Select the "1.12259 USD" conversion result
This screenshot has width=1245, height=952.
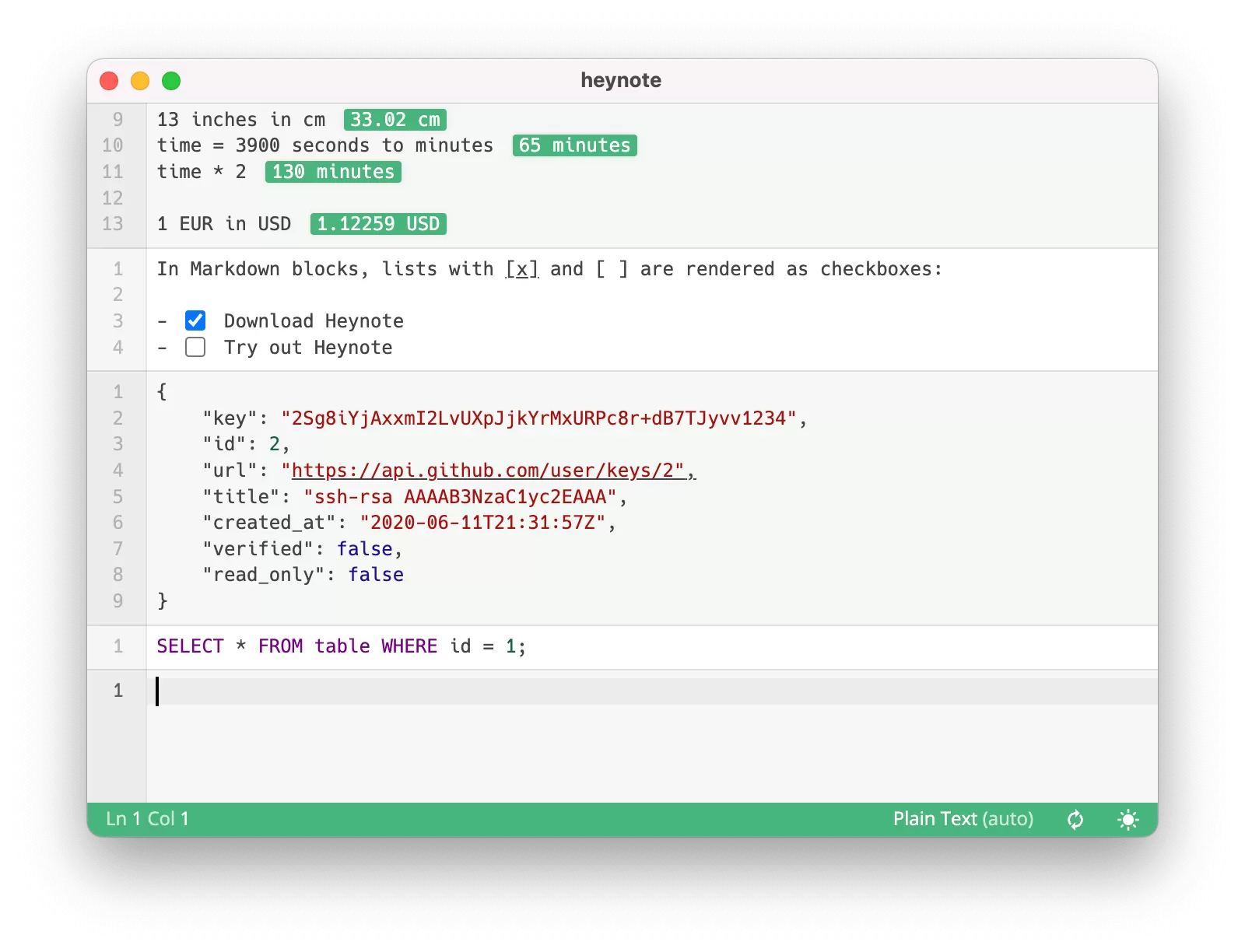coord(377,224)
